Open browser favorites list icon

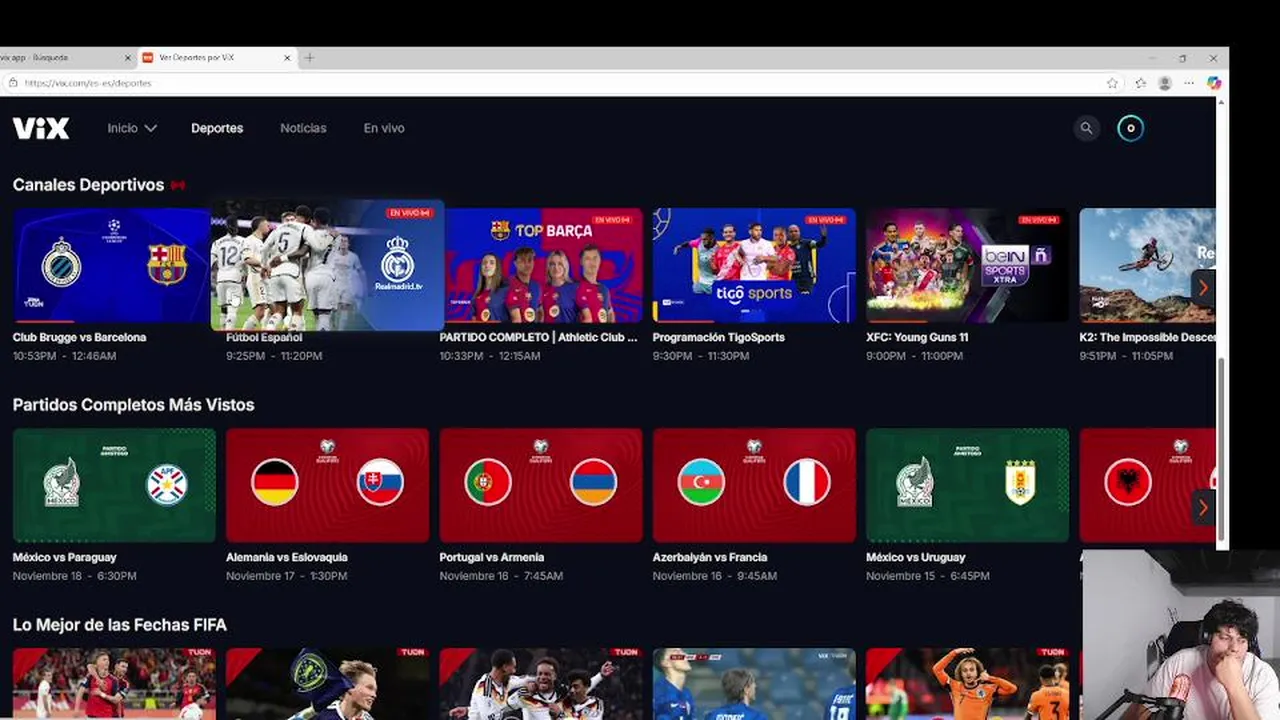(x=1140, y=83)
